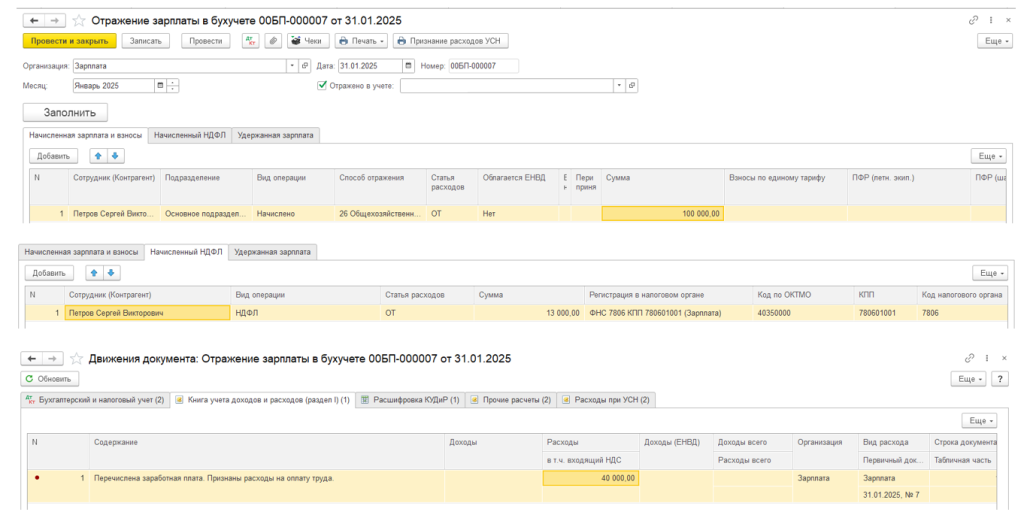1024x515 pixels.
Task: Select active tab Начисленная зарплата и взносы above the 100 000,00 table
Action: coord(86,135)
